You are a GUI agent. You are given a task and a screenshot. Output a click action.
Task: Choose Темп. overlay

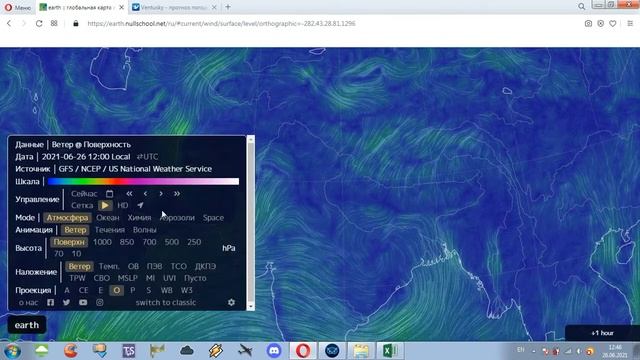tap(109, 266)
